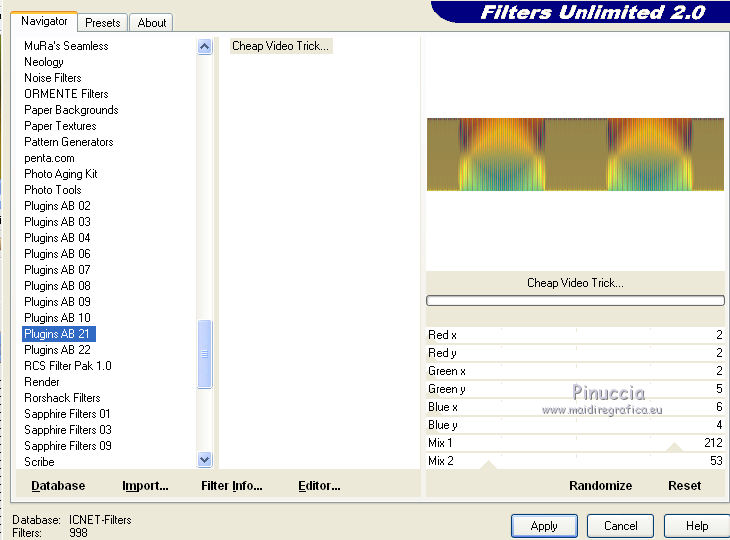This screenshot has height=540, width=730.
Task: Open the Import dialog
Action: coord(145,486)
